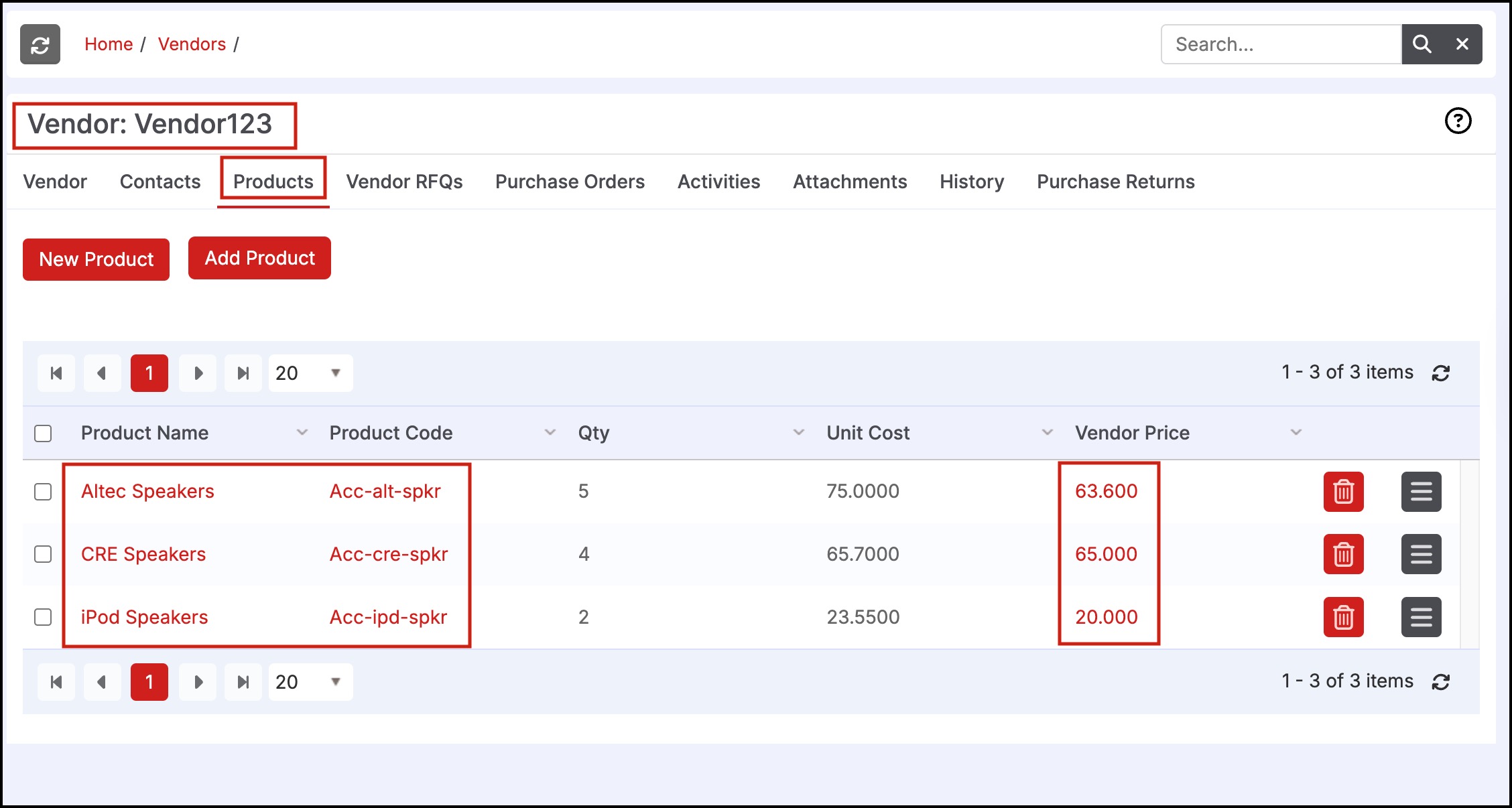Open the Unit Cost column menu
This screenshot has height=808, width=1512.
1048,433
